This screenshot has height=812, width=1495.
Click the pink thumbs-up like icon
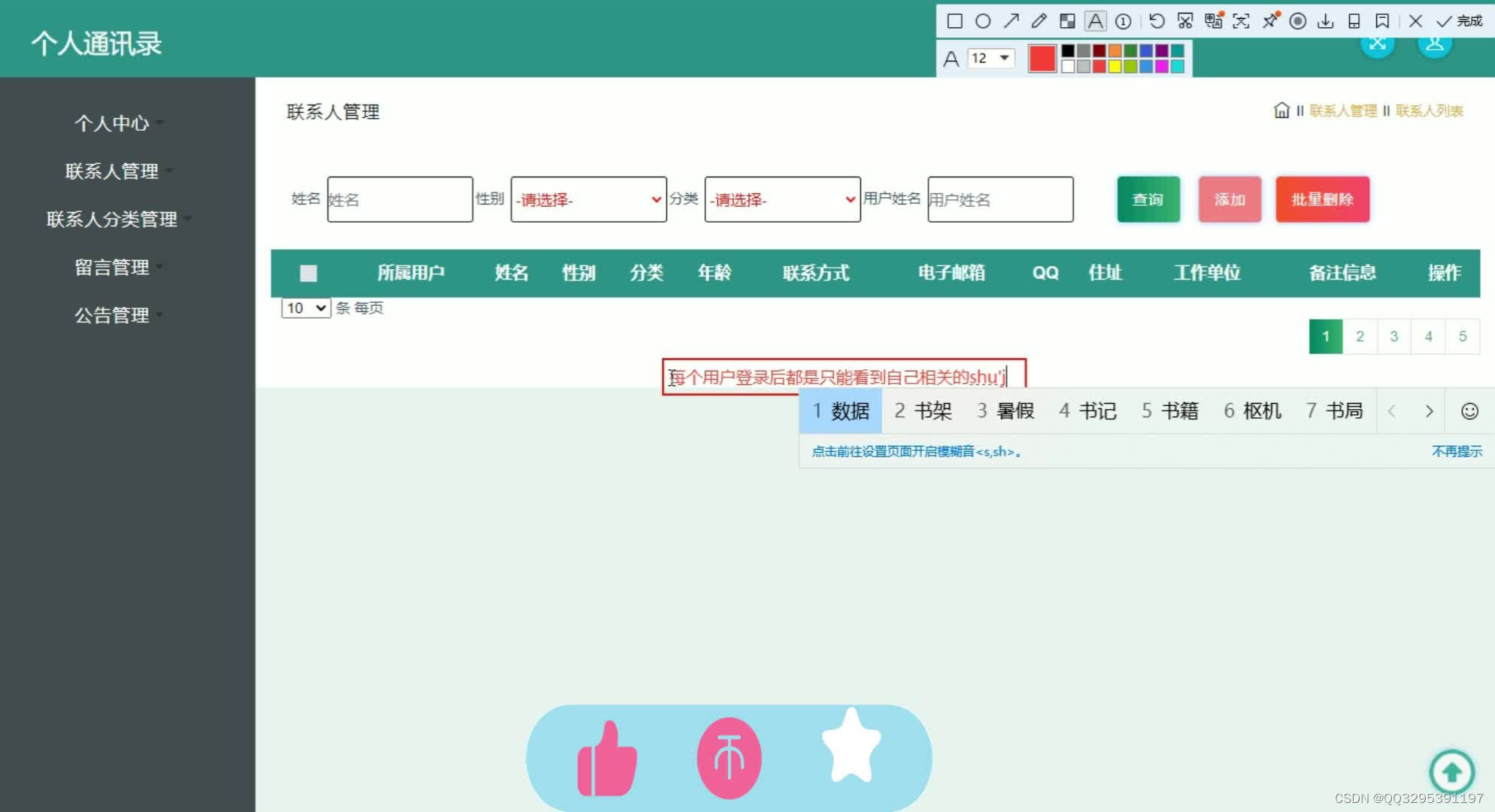(x=607, y=759)
